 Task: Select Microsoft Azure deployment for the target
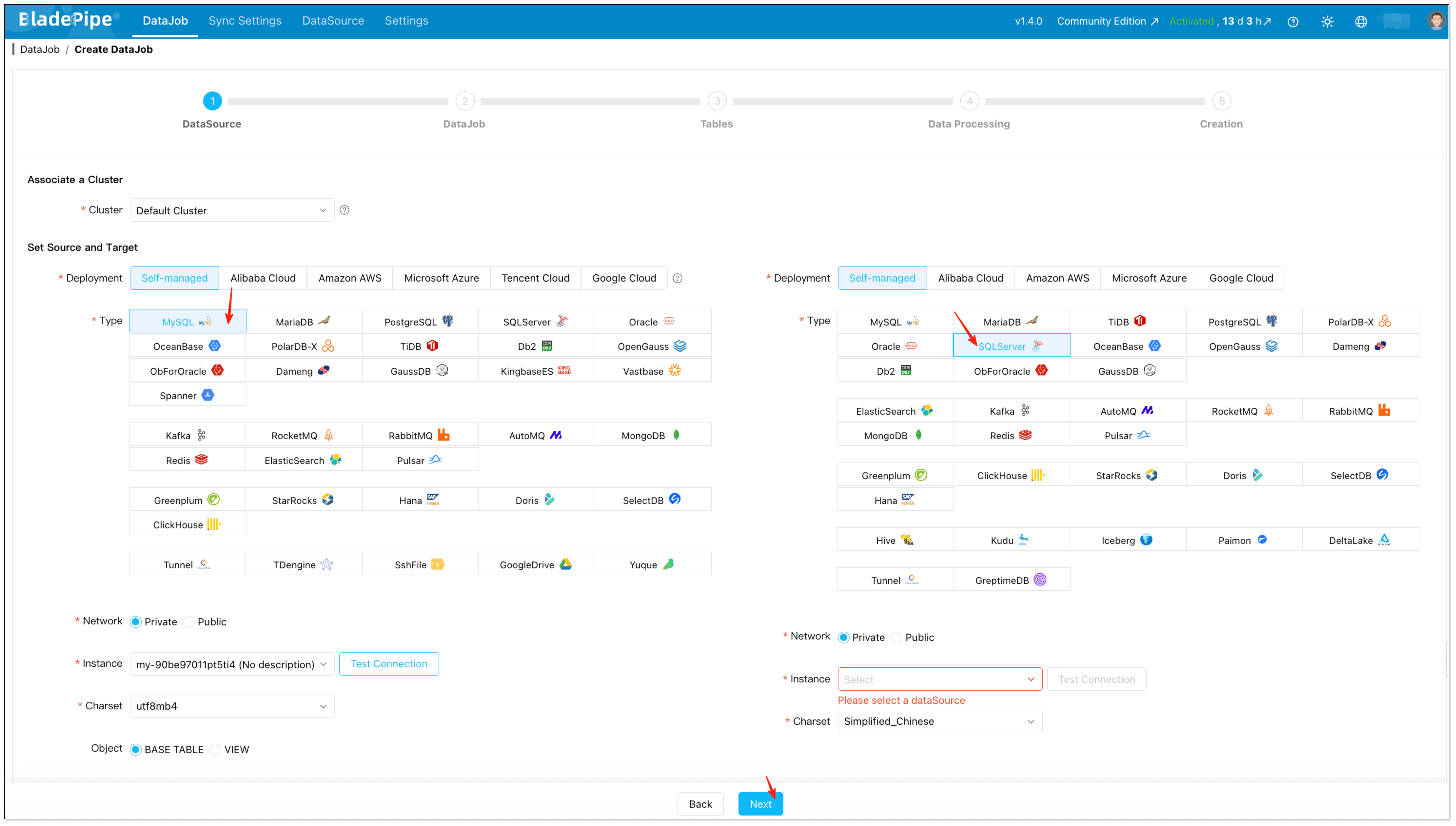point(1149,278)
